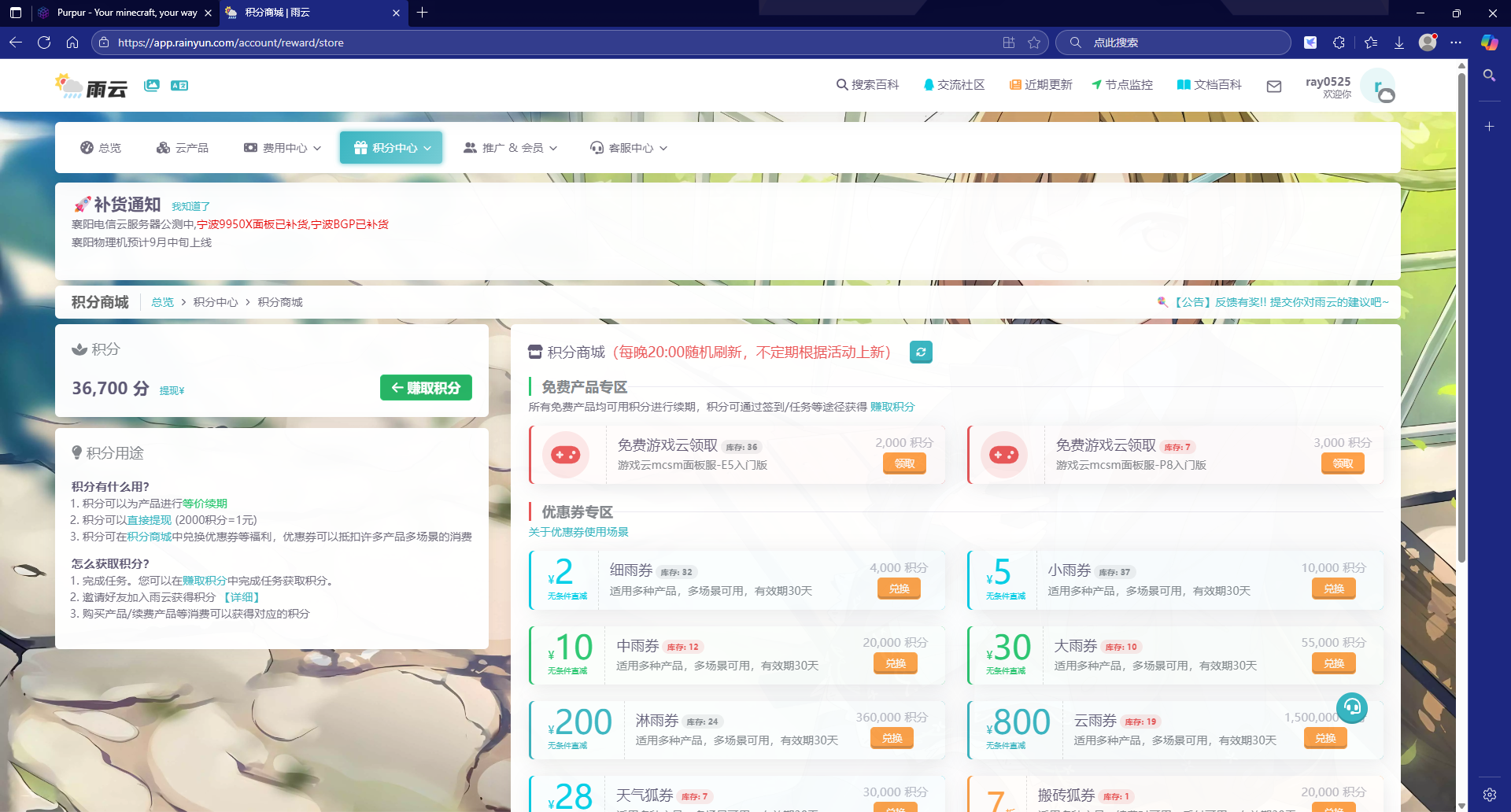Click the sidebar plus add icon
The width and height of the screenshot is (1511, 812).
point(1489,126)
